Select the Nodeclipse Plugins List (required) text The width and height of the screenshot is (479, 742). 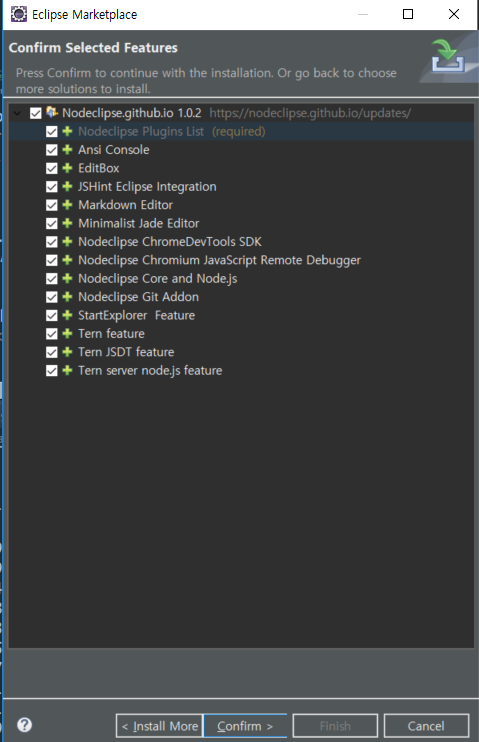coord(172,132)
